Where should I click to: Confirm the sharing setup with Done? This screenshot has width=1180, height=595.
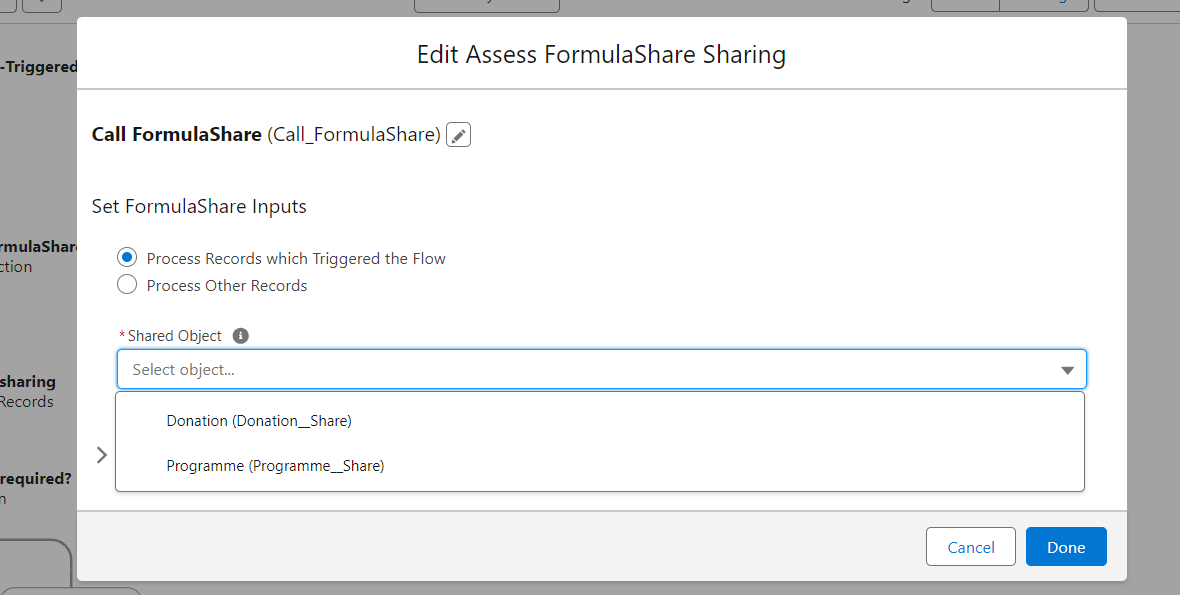(x=1065, y=547)
